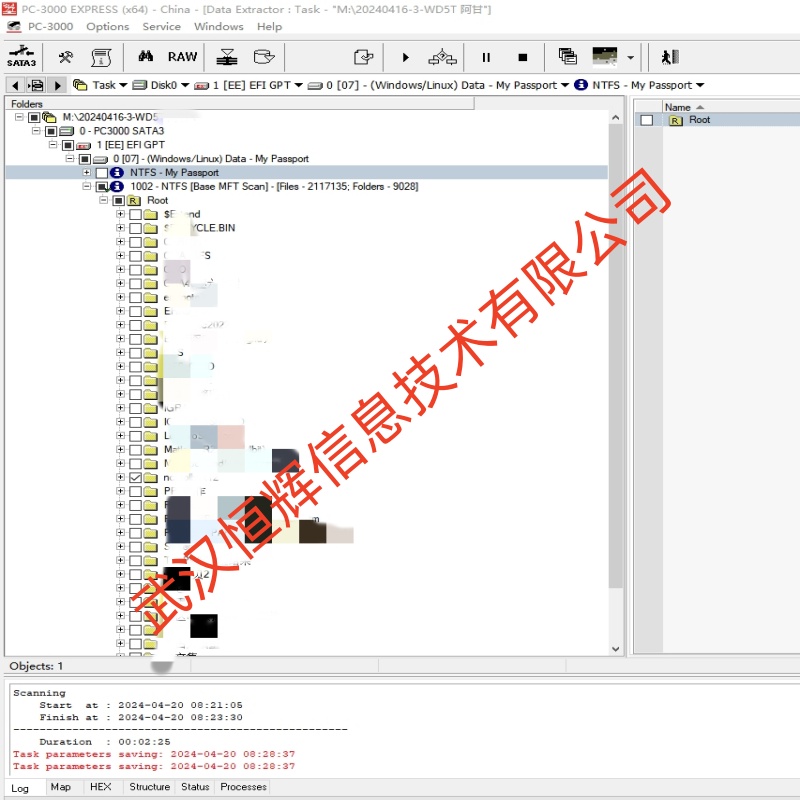Viewport: 800px width, 800px height.
Task: Open the flowchart diagram icon
Action: tap(442, 57)
